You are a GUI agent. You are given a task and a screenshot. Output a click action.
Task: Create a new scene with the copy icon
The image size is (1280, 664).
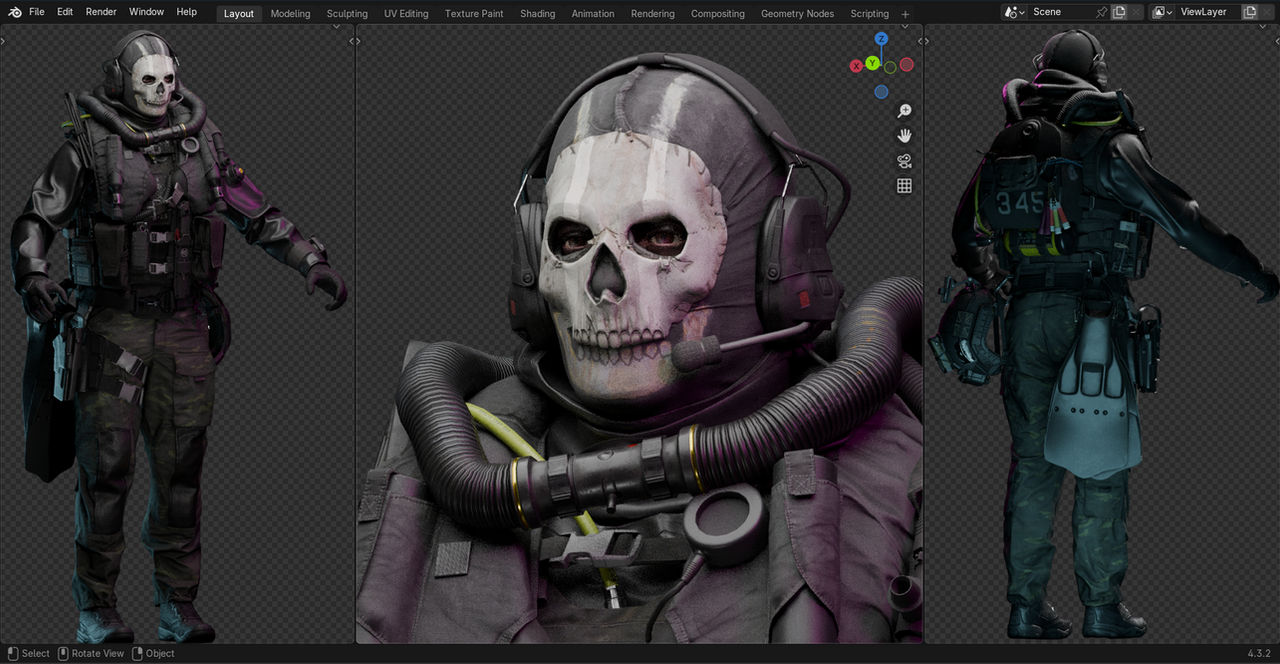point(1119,12)
